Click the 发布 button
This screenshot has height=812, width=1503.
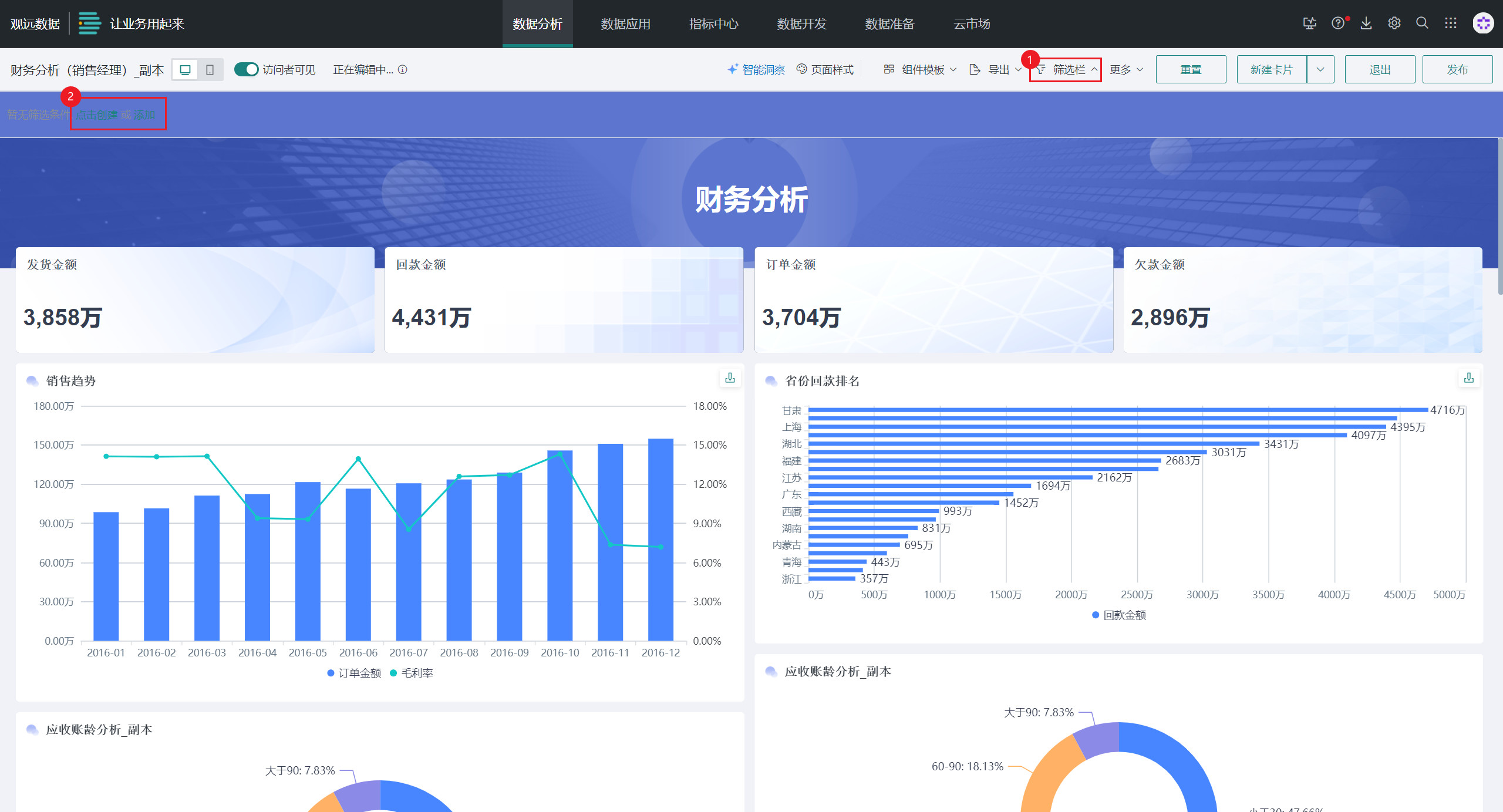pyautogui.click(x=1457, y=70)
